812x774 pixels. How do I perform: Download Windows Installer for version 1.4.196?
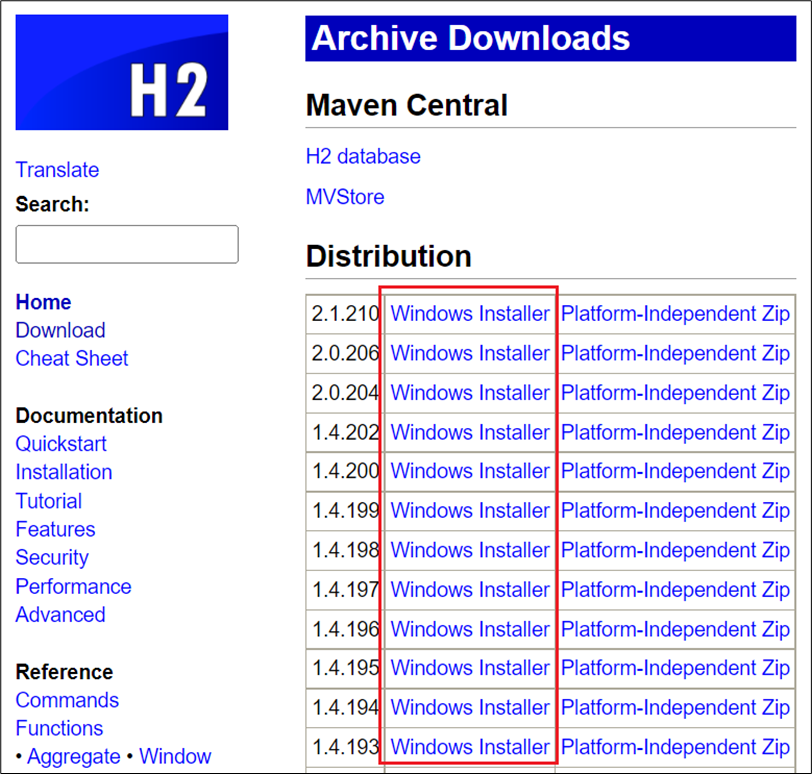tap(470, 629)
